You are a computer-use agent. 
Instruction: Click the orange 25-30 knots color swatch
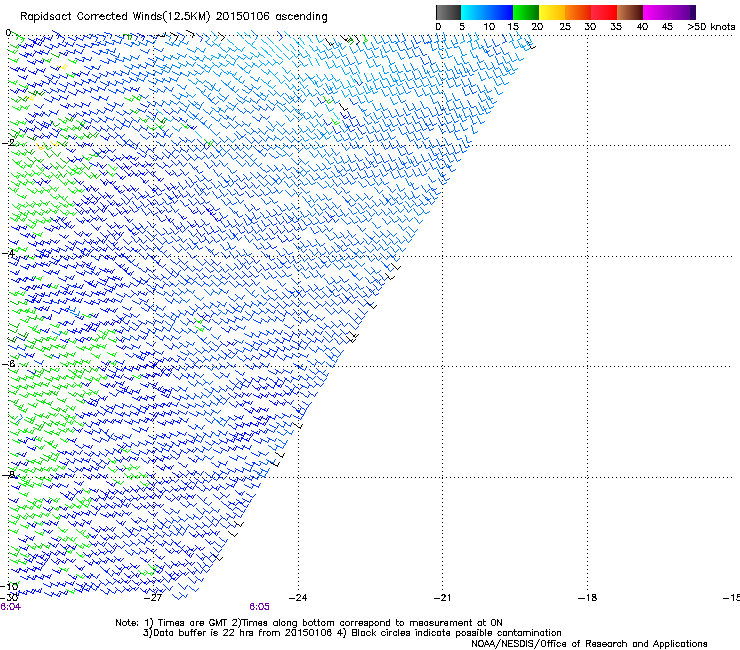click(578, 12)
